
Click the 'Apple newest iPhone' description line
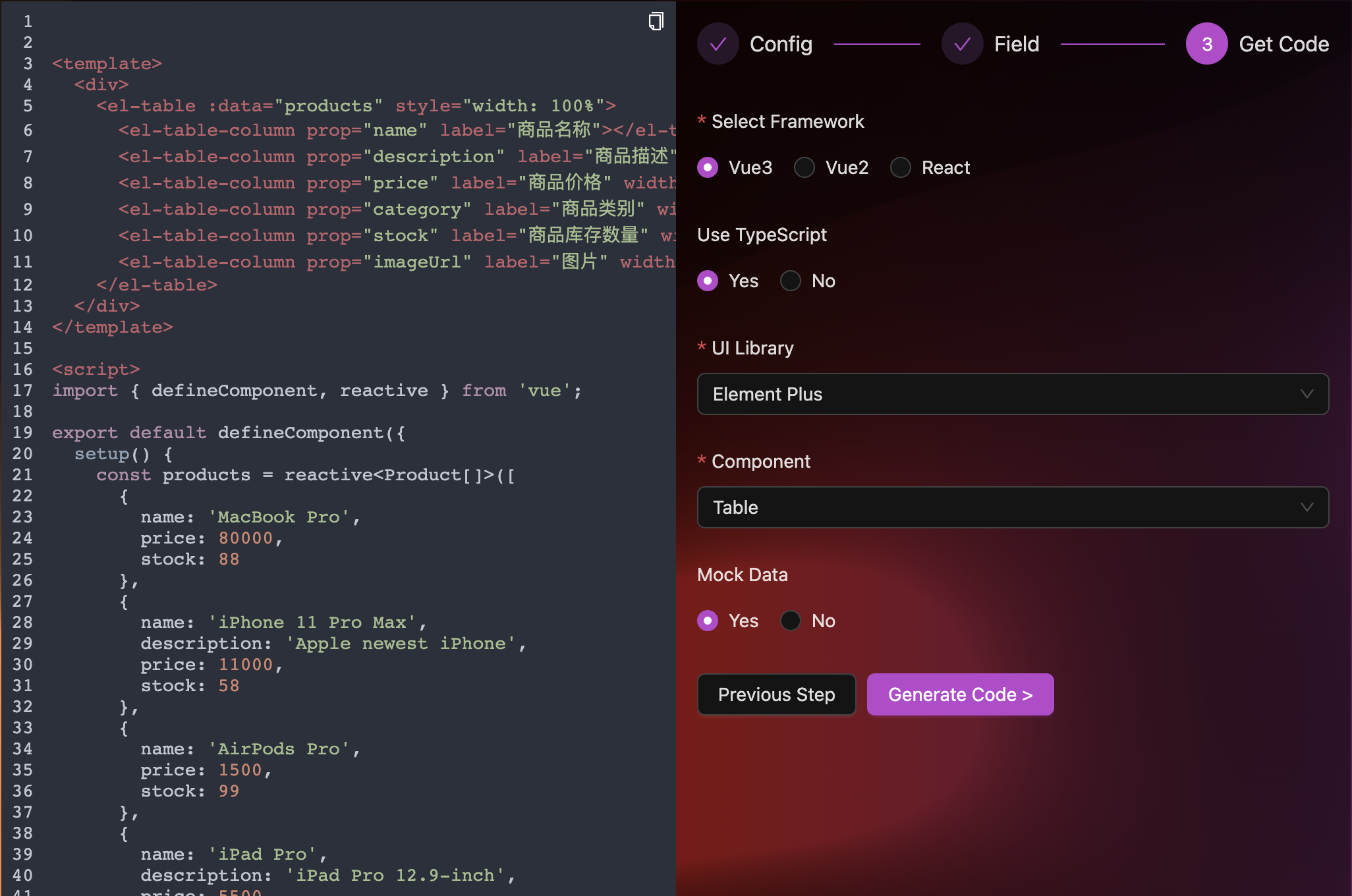point(333,644)
